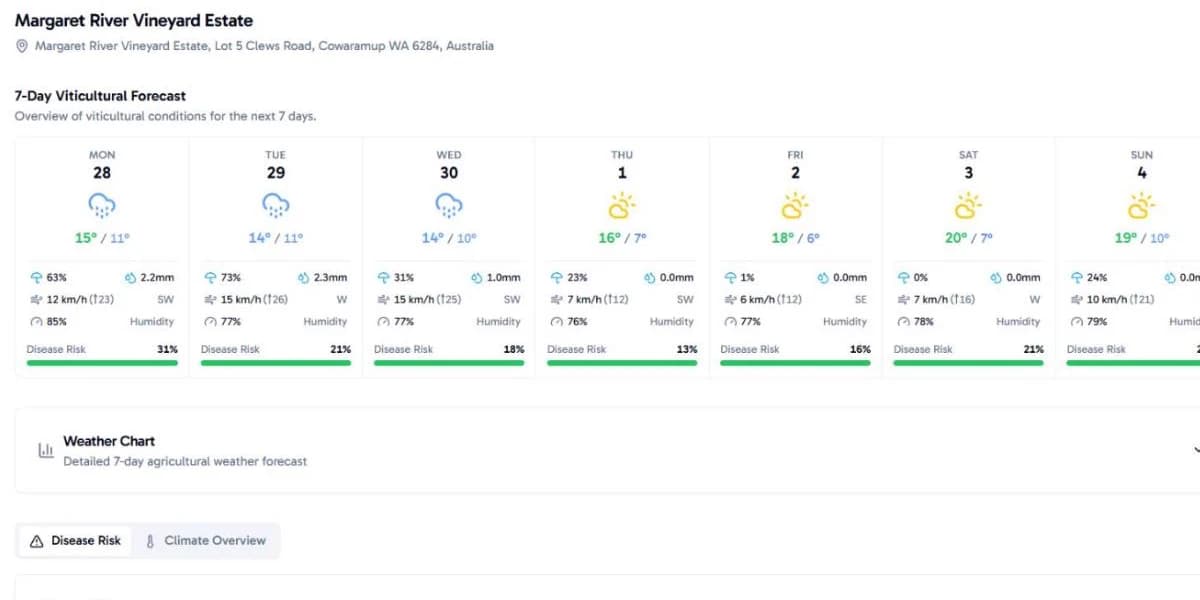Click the umbrella icon next to 0%
The image size is (1200, 600).
[x=903, y=278]
